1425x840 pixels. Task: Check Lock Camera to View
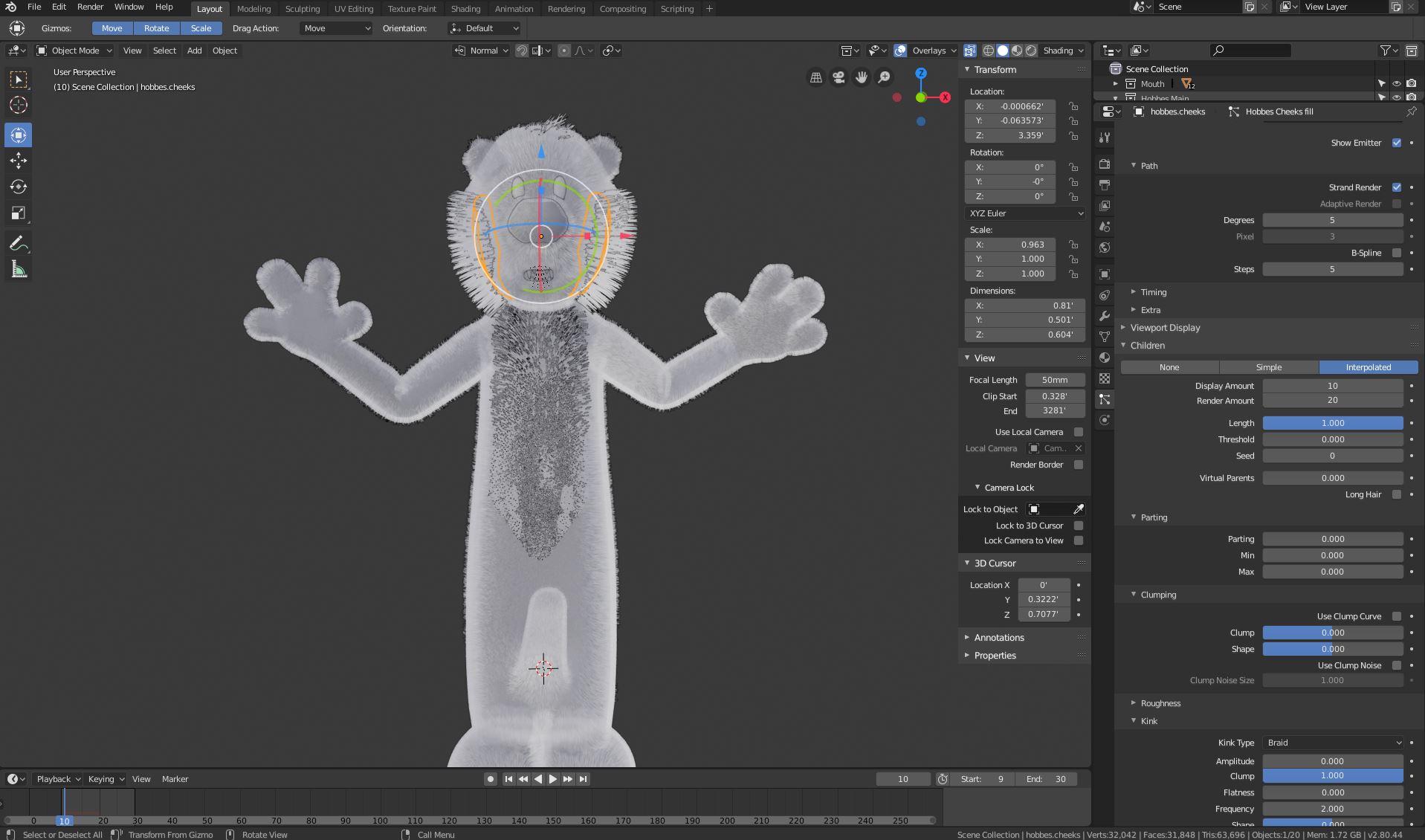pos(1079,540)
